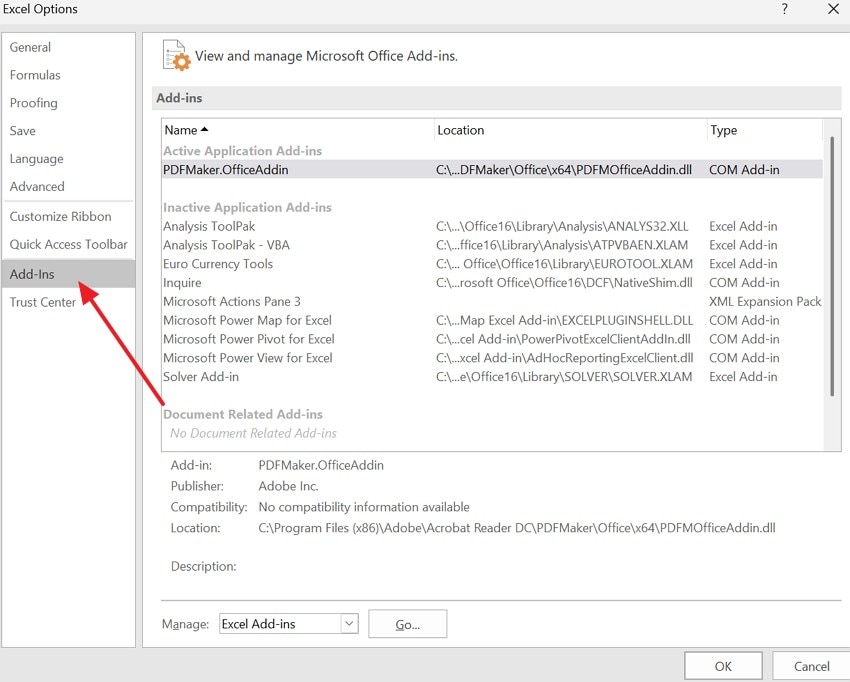Click the help question mark icon
Screen dimensions: 850x682
(783, 9)
